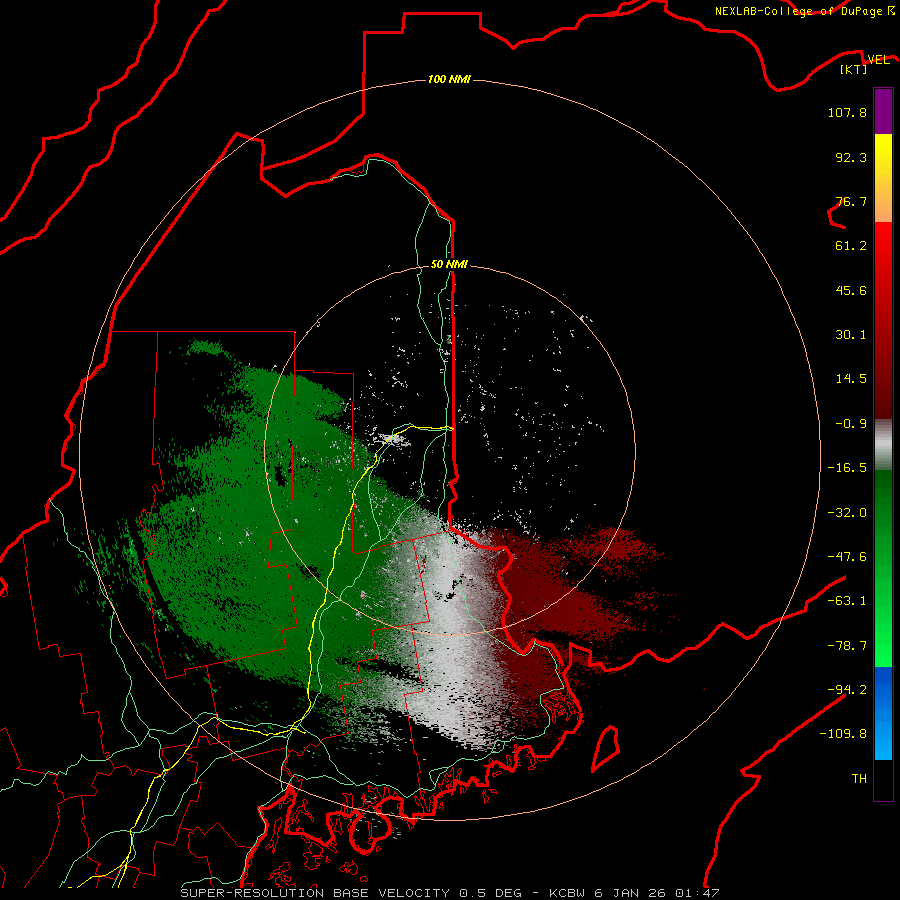Click the -78.7 velocity scale value
This screenshot has width=900, height=900.
(847, 646)
